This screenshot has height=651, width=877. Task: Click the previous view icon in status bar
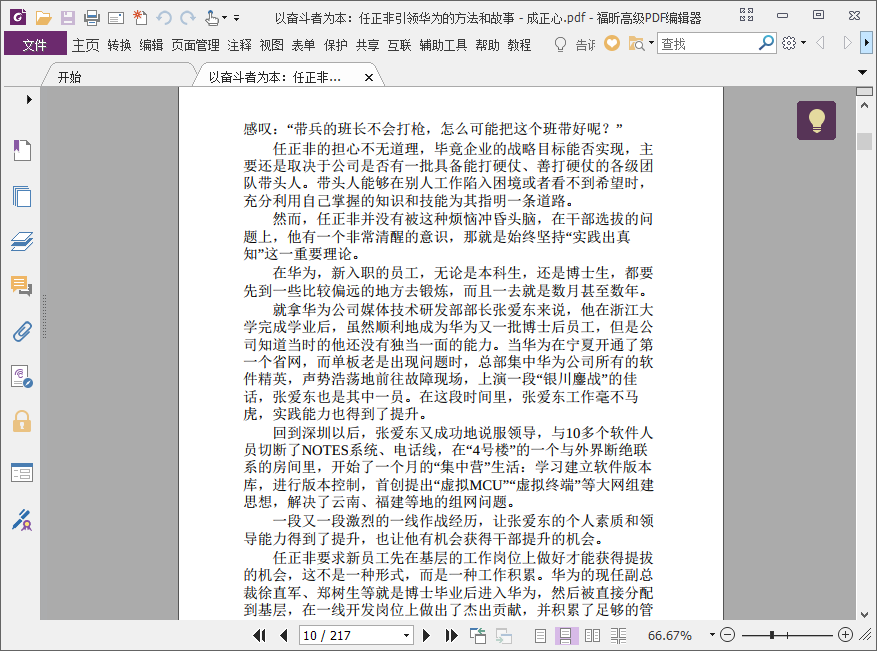(478, 635)
